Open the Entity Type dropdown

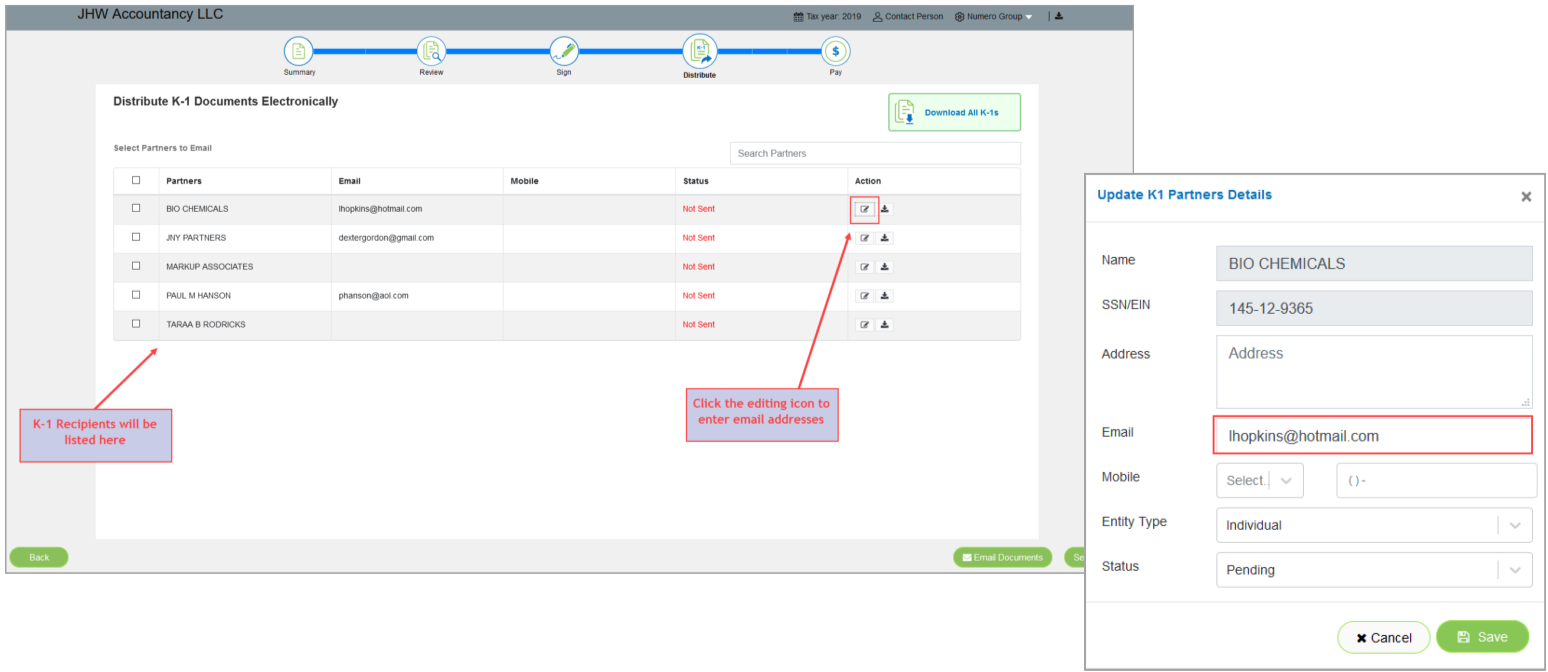pyautogui.click(x=1374, y=525)
